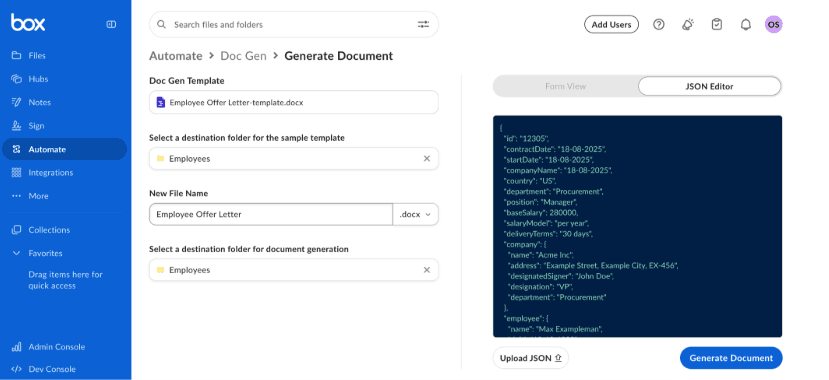Go to Automate breadcrumb
The width and height of the screenshot is (829, 380).
point(176,56)
